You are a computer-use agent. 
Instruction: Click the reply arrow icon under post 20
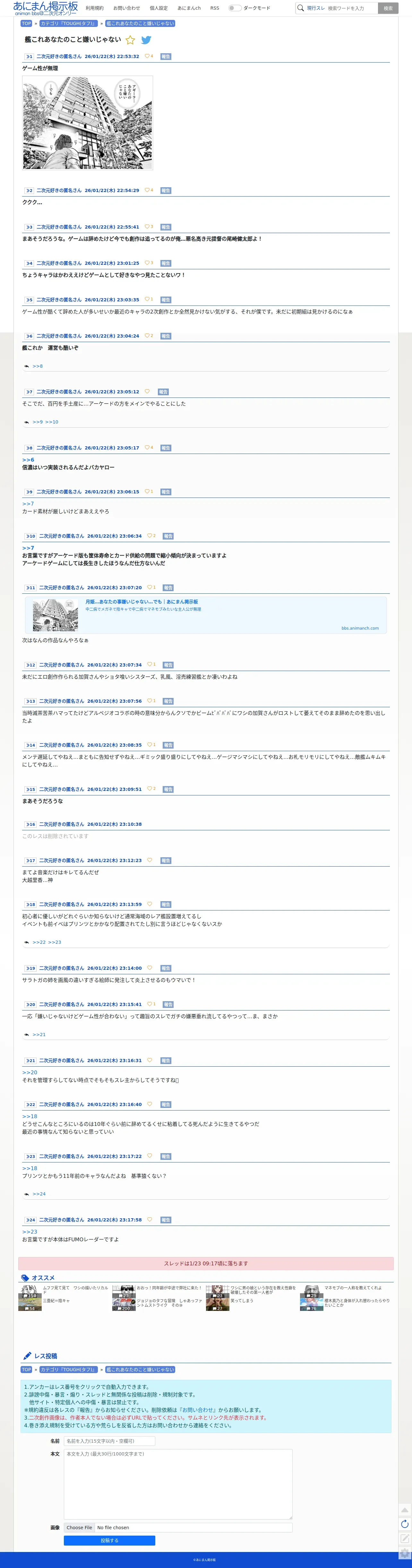coord(27,1035)
